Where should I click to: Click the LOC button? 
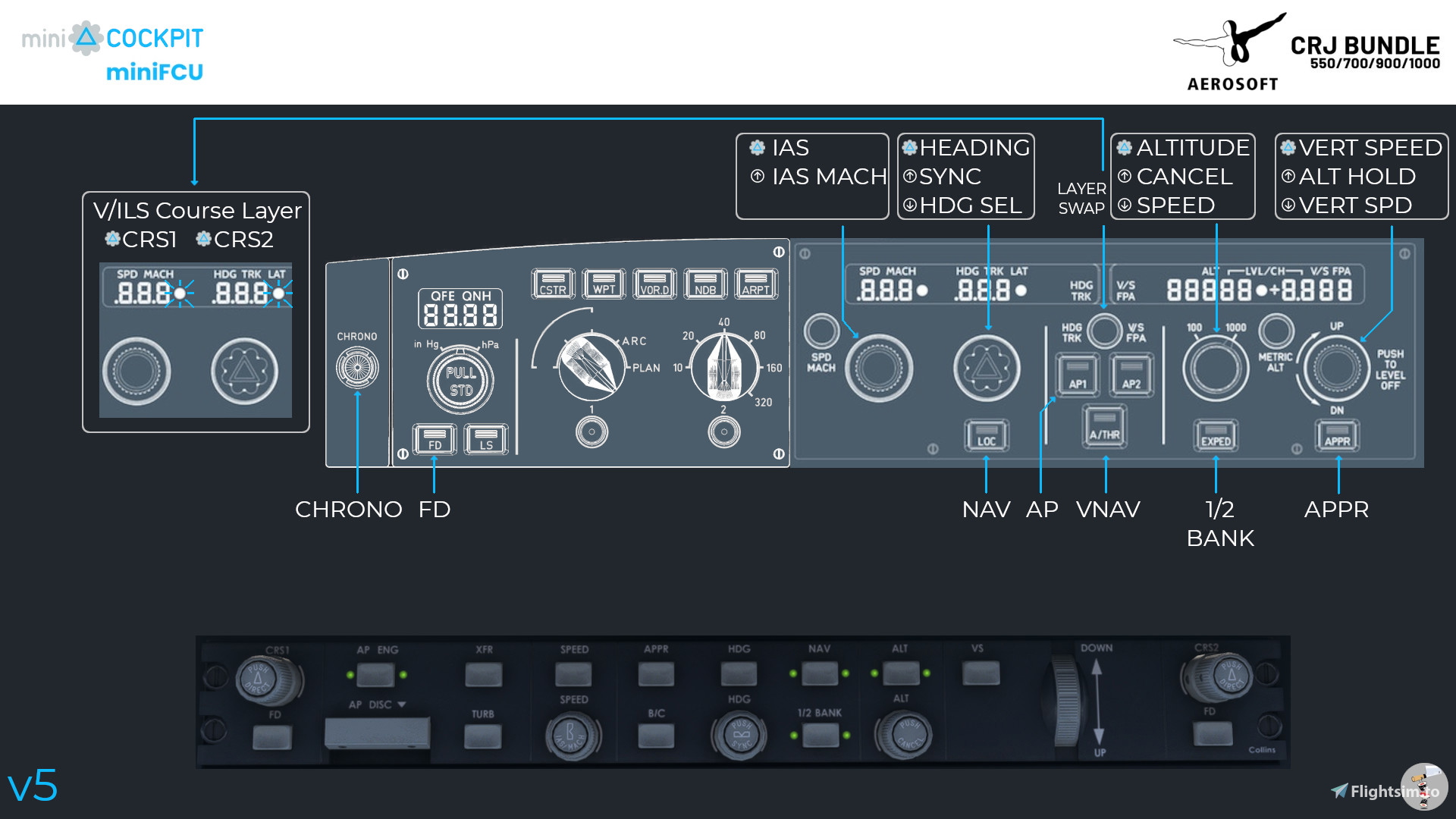tap(987, 435)
